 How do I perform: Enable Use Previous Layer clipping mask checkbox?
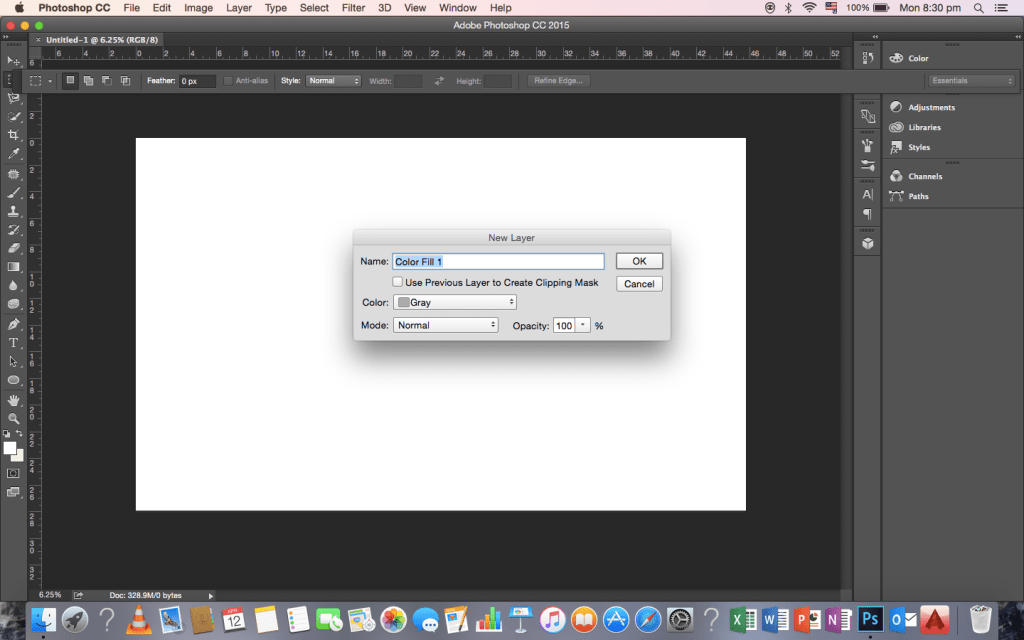(x=398, y=283)
